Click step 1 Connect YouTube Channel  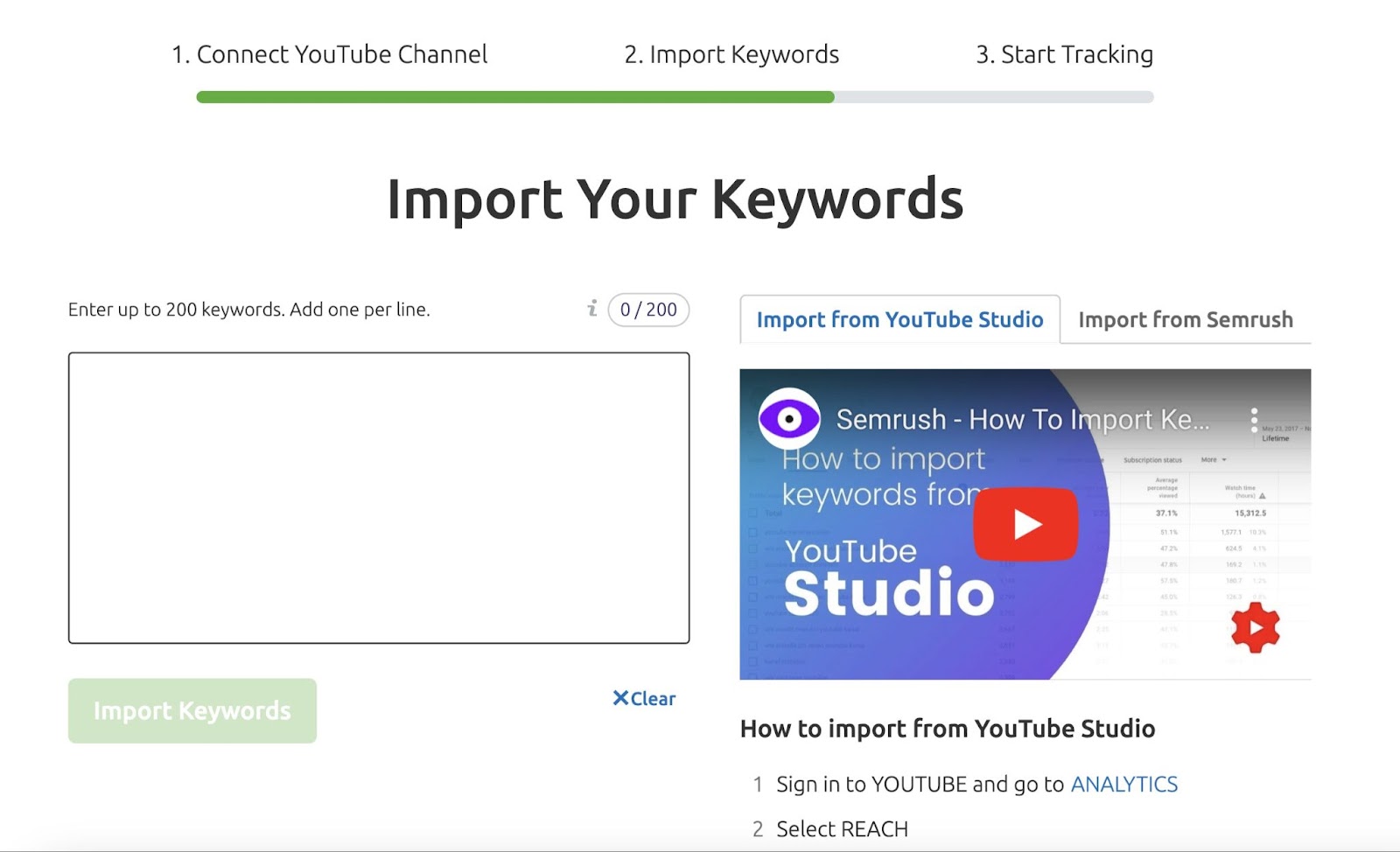tap(330, 54)
